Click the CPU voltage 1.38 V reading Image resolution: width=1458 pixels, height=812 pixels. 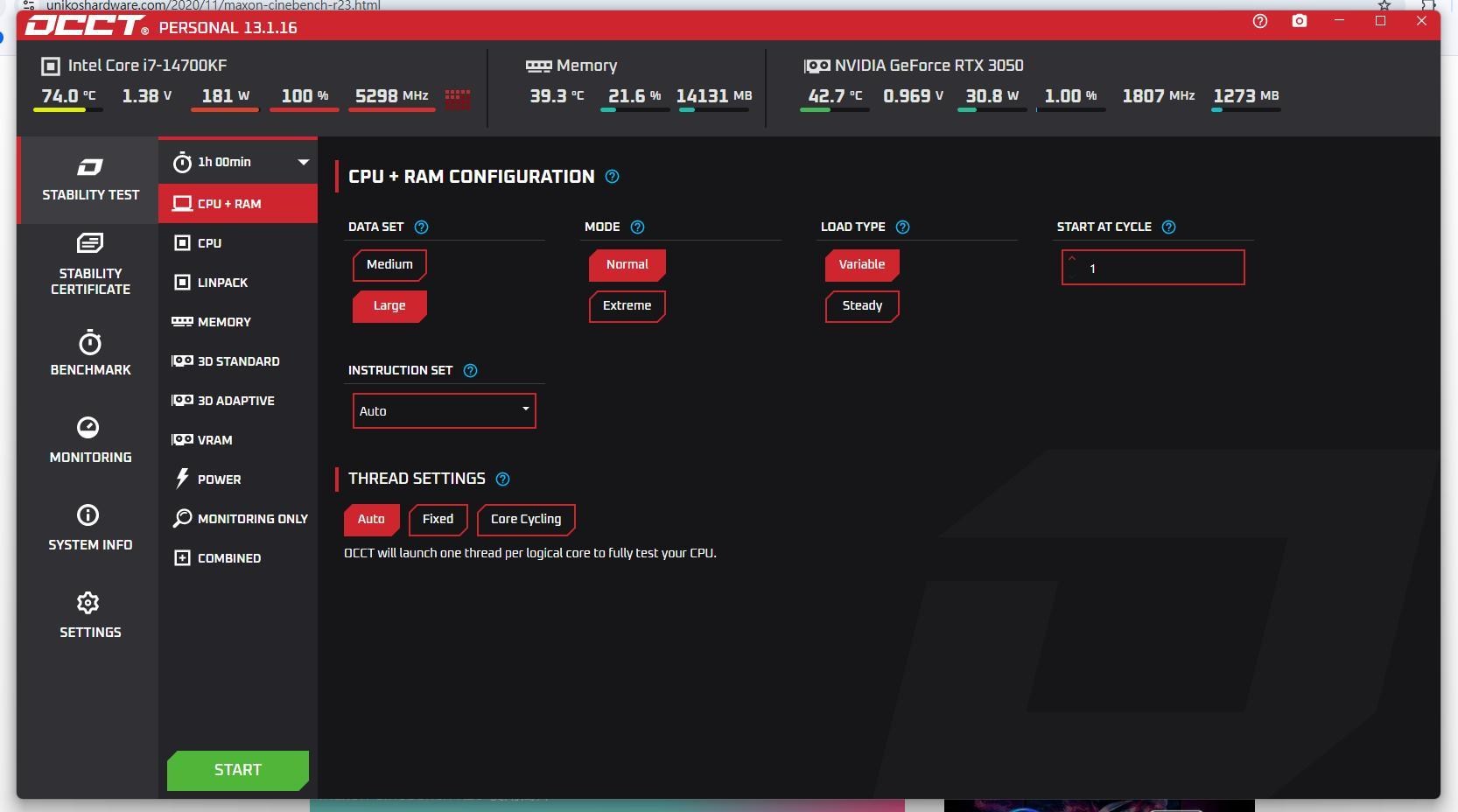point(147,96)
